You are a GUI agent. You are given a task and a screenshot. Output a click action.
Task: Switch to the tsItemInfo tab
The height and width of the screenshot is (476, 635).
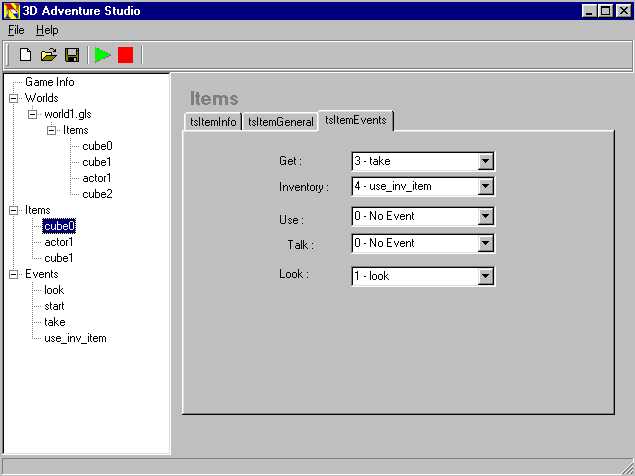213,122
